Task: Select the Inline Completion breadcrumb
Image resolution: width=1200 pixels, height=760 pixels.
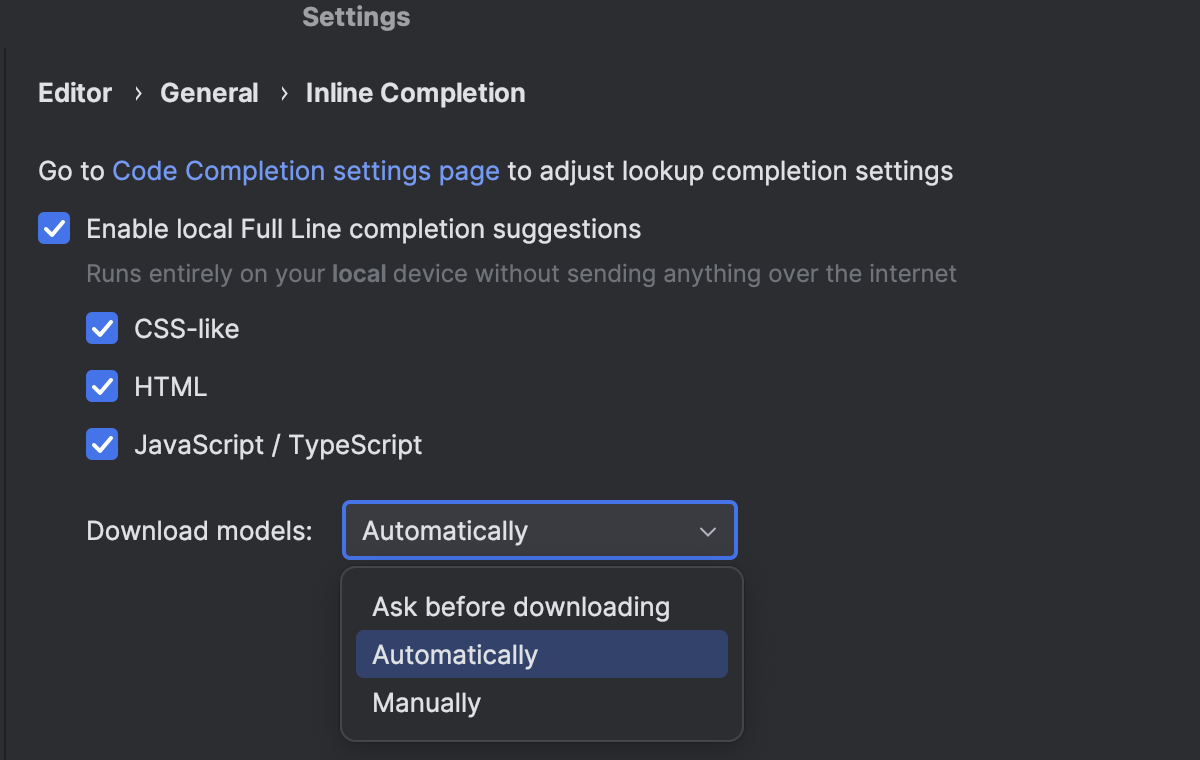Action: click(x=415, y=92)
